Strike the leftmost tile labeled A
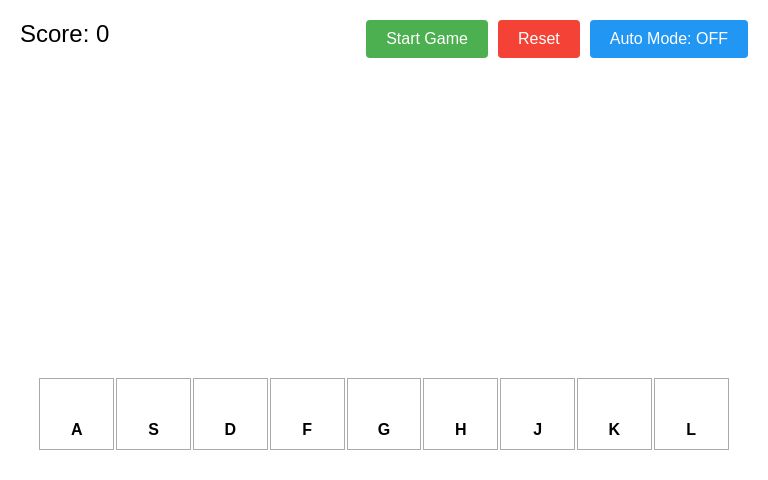This screenshot has width=768, height=480. click(x=76, y=414)
